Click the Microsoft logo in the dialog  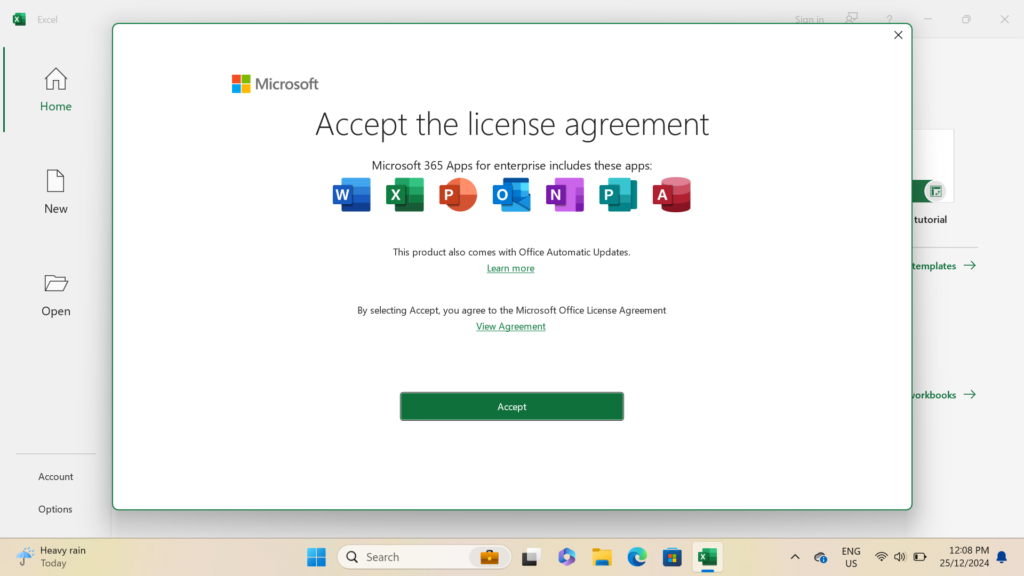[275, 84]
